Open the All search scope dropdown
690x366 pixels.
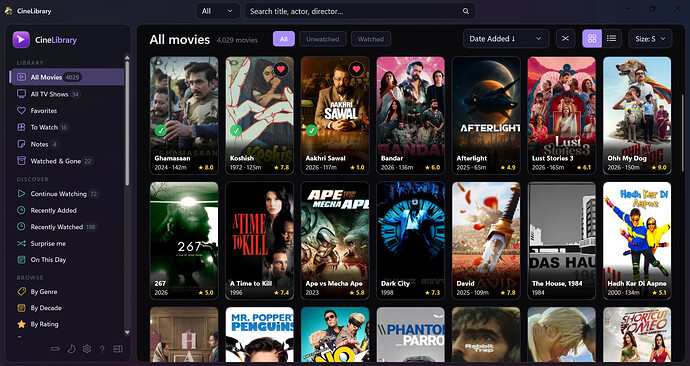click(218, 11)
